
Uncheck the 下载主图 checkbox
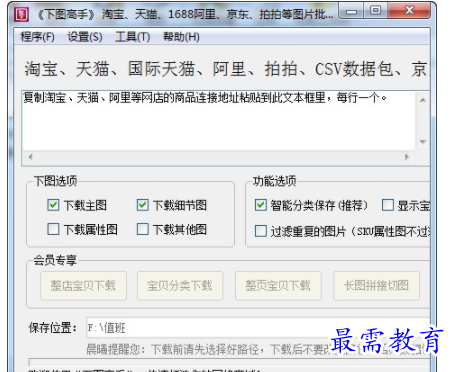tap(53, 205)
